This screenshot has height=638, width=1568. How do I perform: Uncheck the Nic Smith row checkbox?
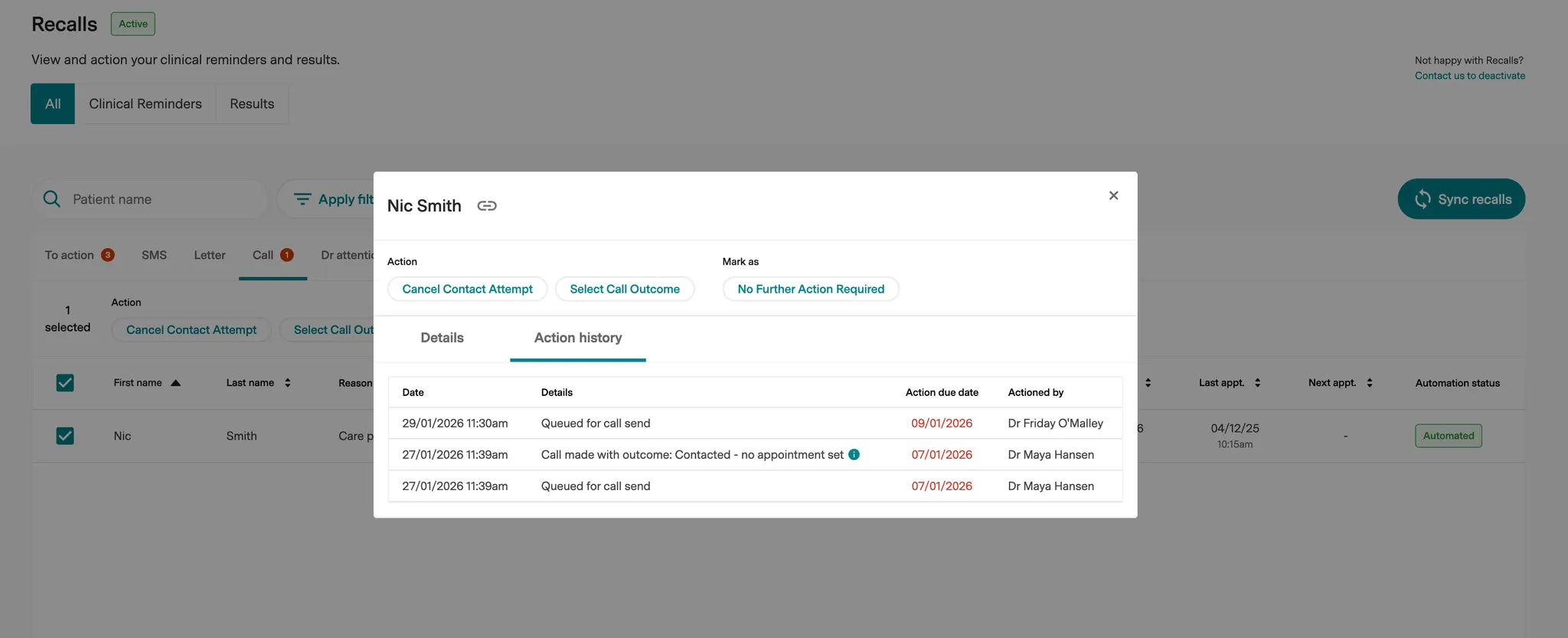pos(65,436)
